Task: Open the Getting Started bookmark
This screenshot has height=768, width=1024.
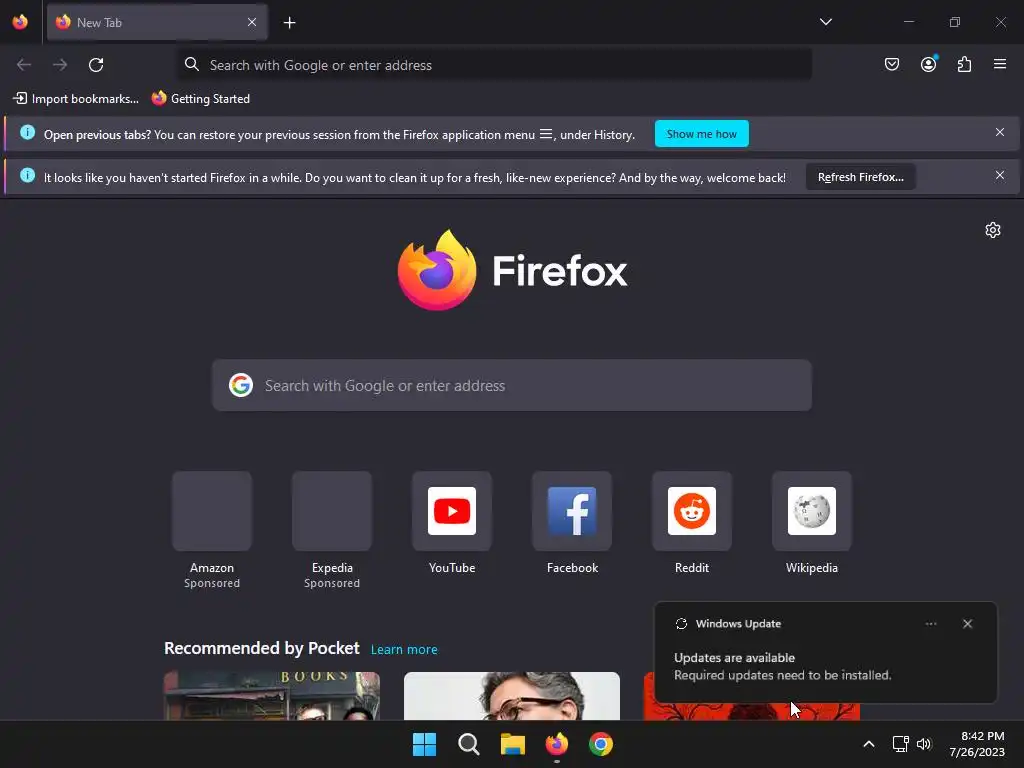Action: [201, 99]
